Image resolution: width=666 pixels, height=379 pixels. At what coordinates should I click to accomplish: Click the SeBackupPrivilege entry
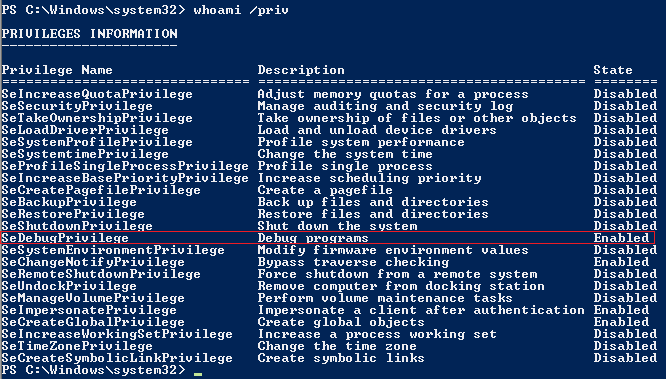(x=69, y=202)
